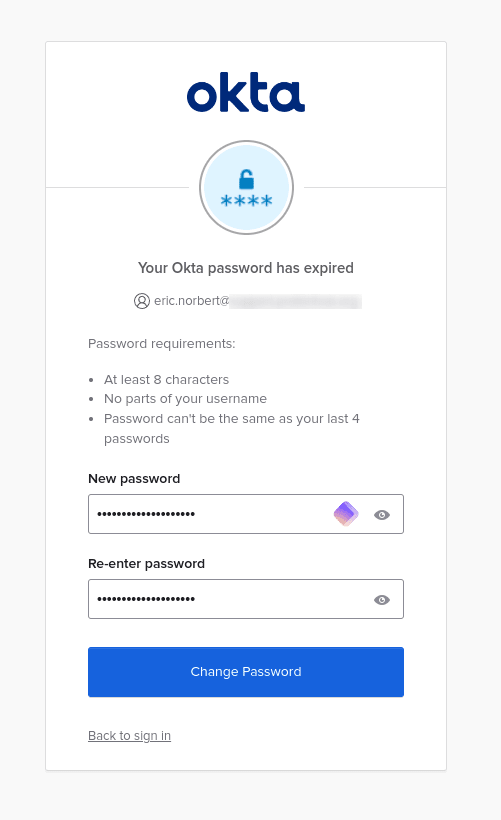The image size is (501, 820).
Task: Click the Password requirements label
Action: pyautogui.click(x=162, y=344)
